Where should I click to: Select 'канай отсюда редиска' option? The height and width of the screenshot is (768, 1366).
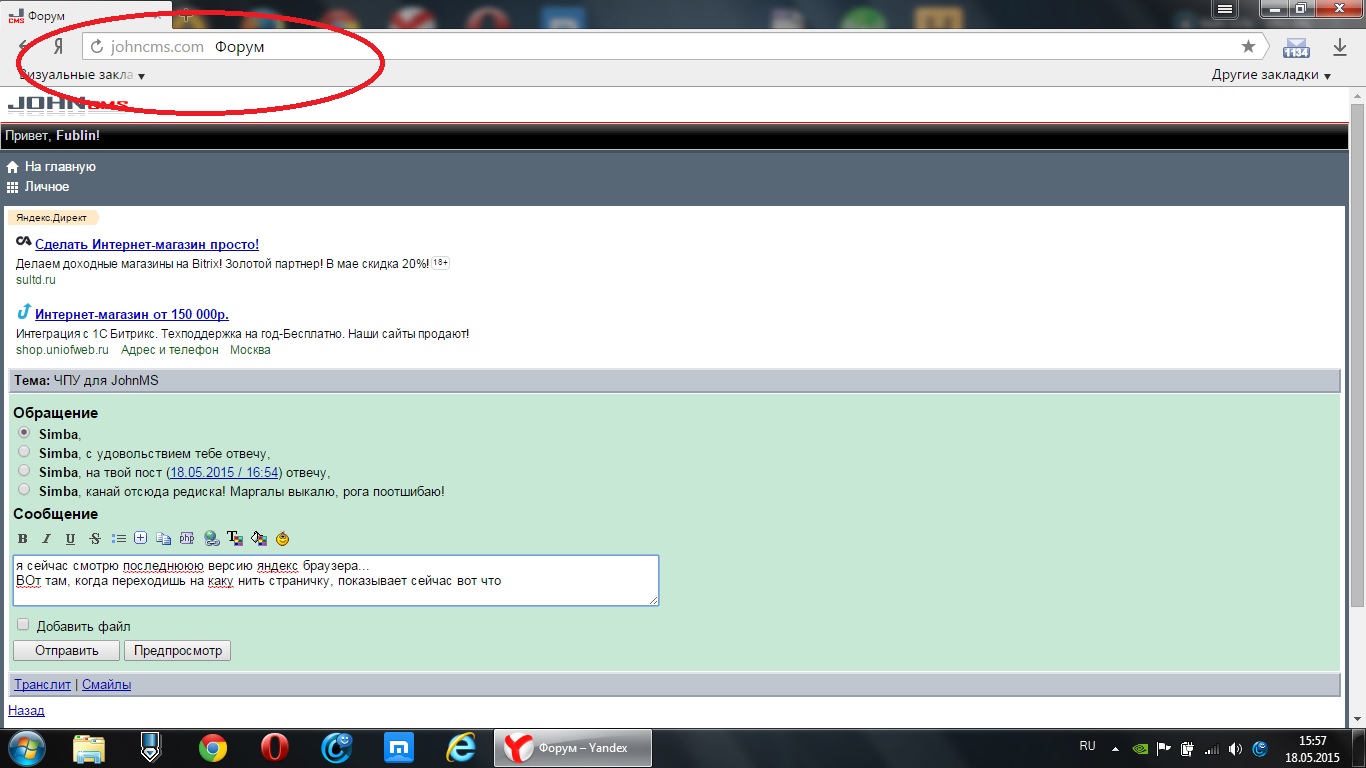pyautogui.click(x=24, y=490)
